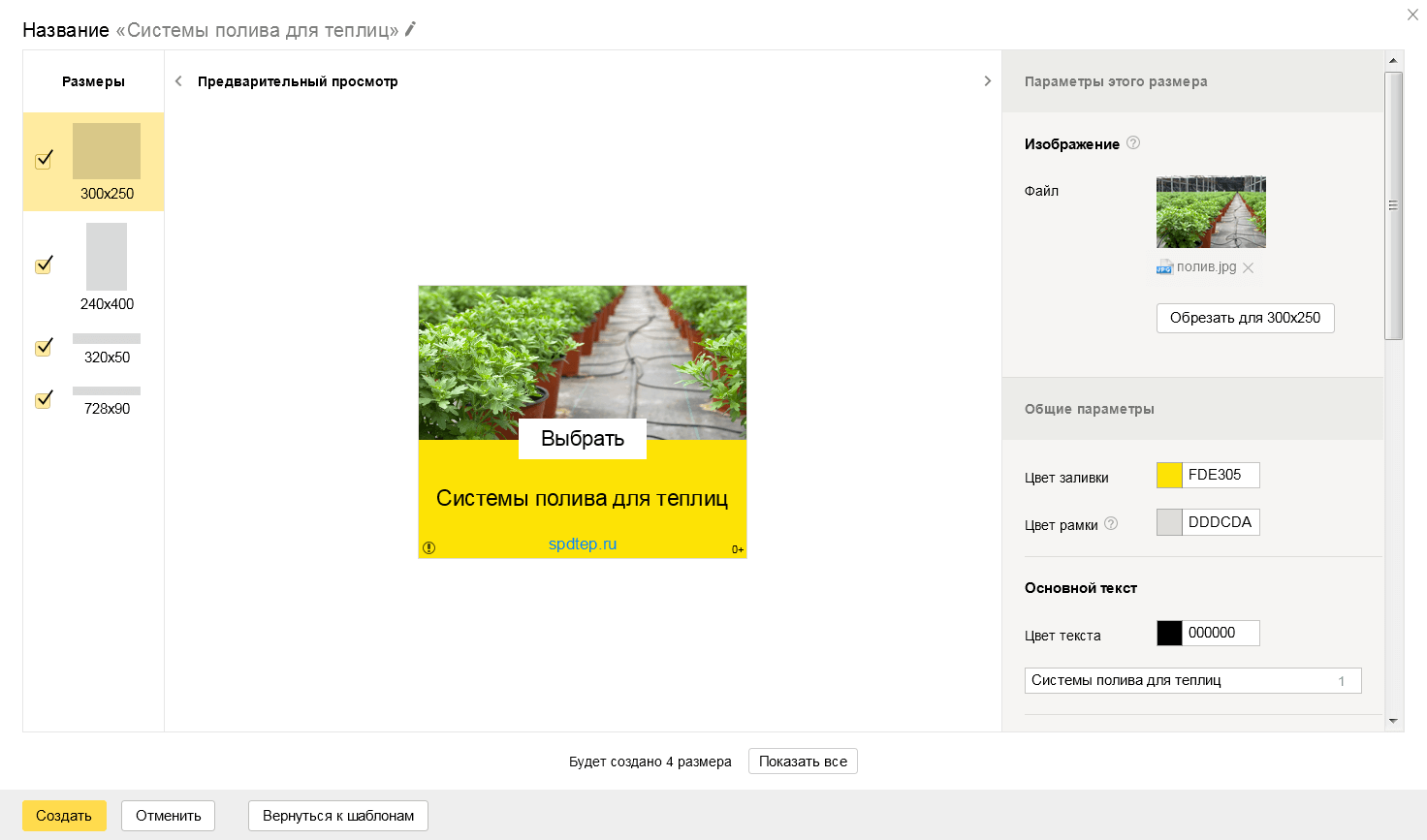Click the warning icon on banner preview
Image resolution: width=1427 pixels, height=840 pixels.
428,547
